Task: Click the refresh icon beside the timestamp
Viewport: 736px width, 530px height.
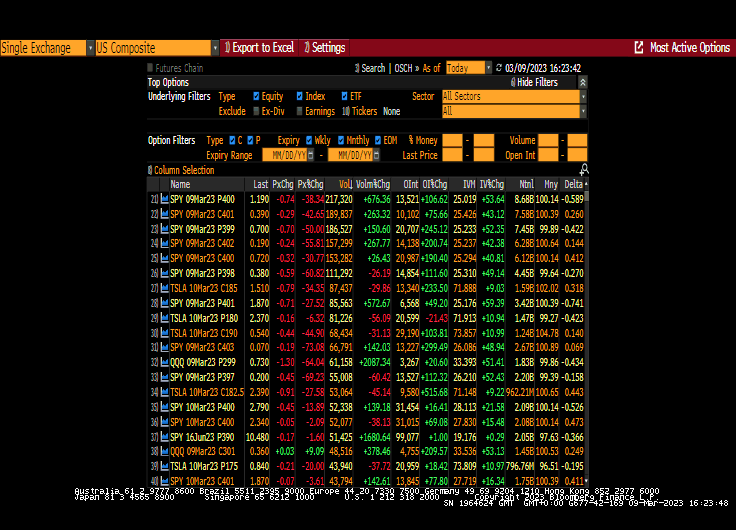Action: coord(500,68)
